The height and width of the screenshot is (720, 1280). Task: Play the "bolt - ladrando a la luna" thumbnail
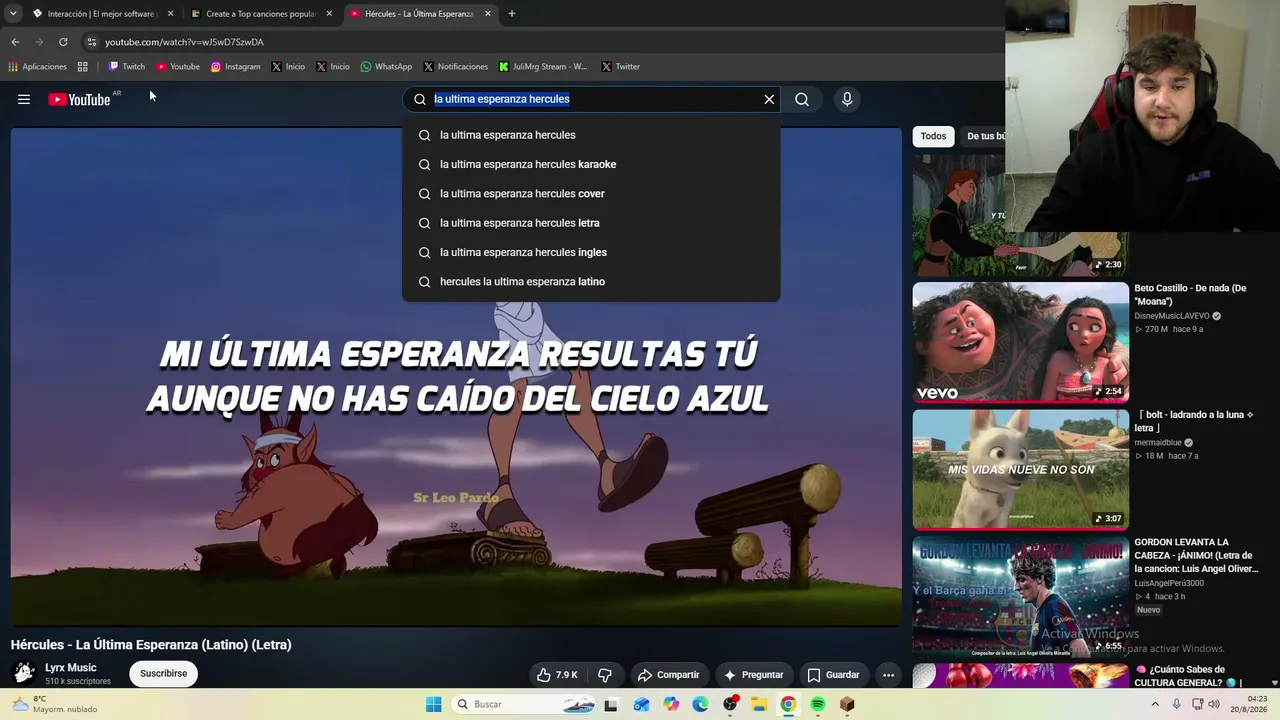click(1020, 469)
